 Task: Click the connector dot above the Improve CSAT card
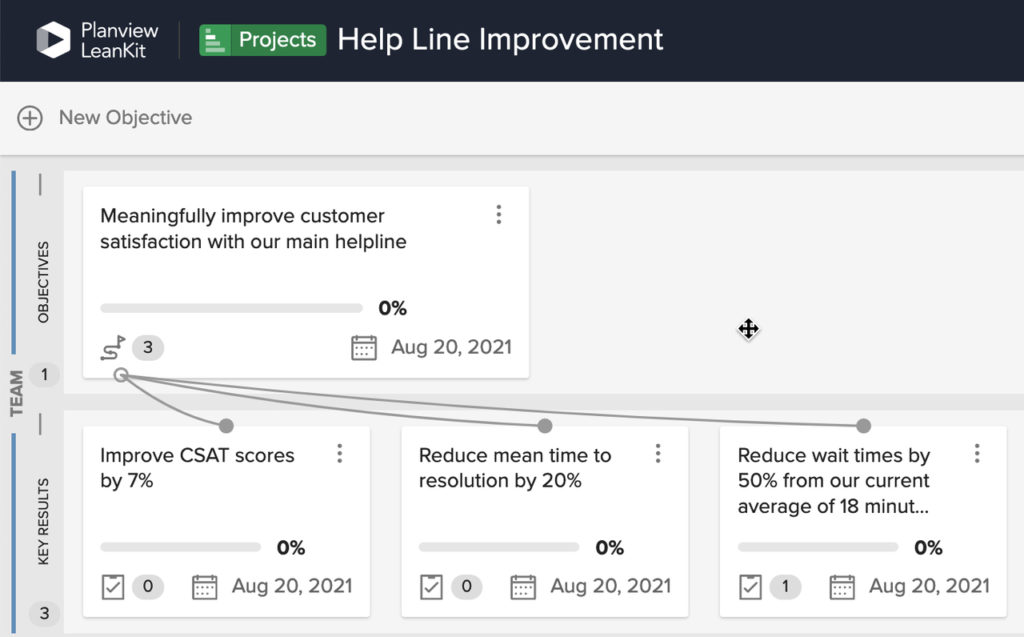coord(226,426)
